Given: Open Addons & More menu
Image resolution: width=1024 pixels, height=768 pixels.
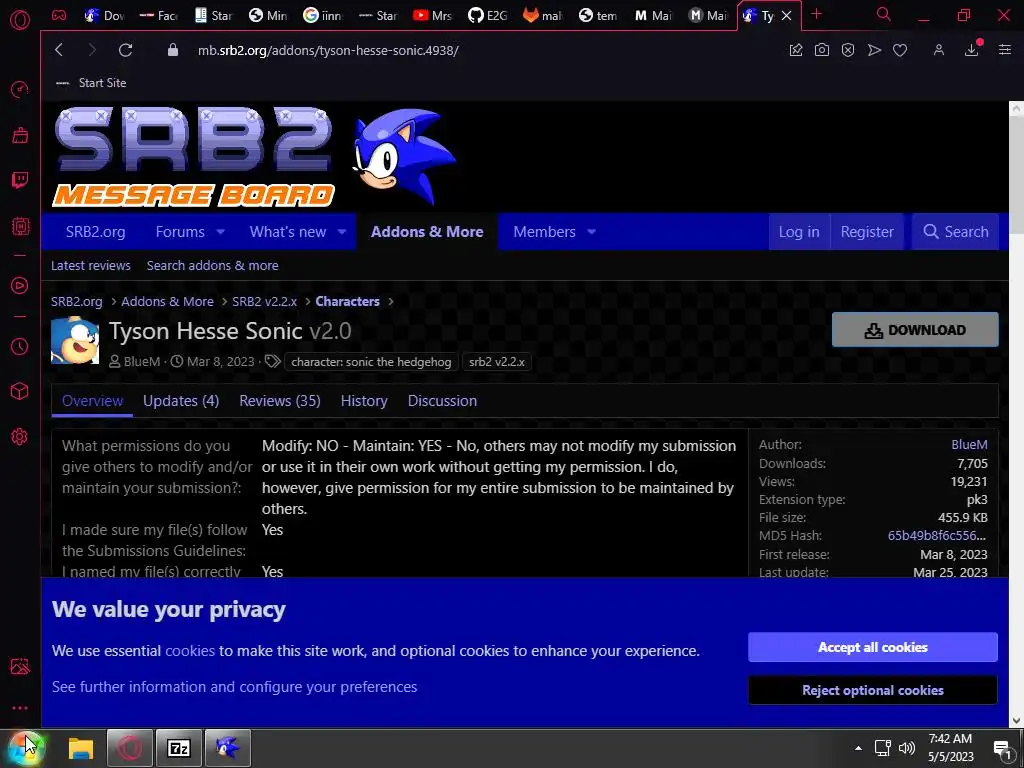Looking at the screenshot, I should point(427,232).
